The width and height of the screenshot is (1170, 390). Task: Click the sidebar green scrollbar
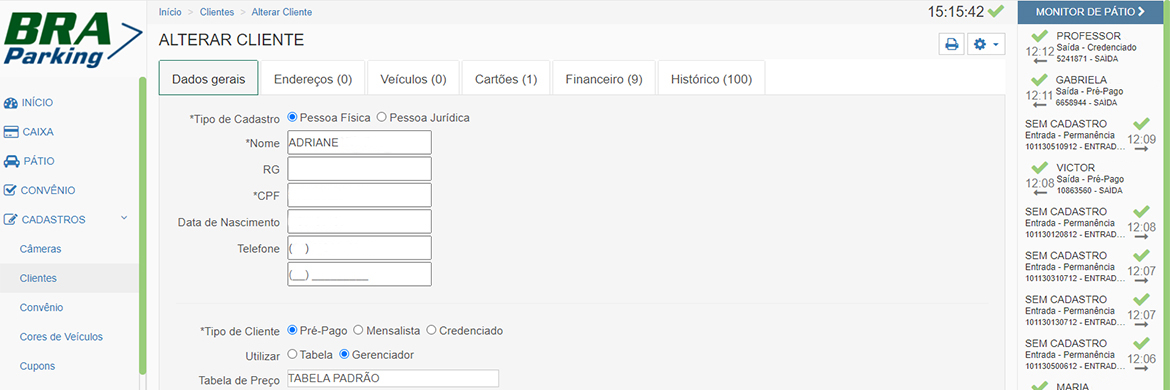pyautogui.click(x=142, y=226)
